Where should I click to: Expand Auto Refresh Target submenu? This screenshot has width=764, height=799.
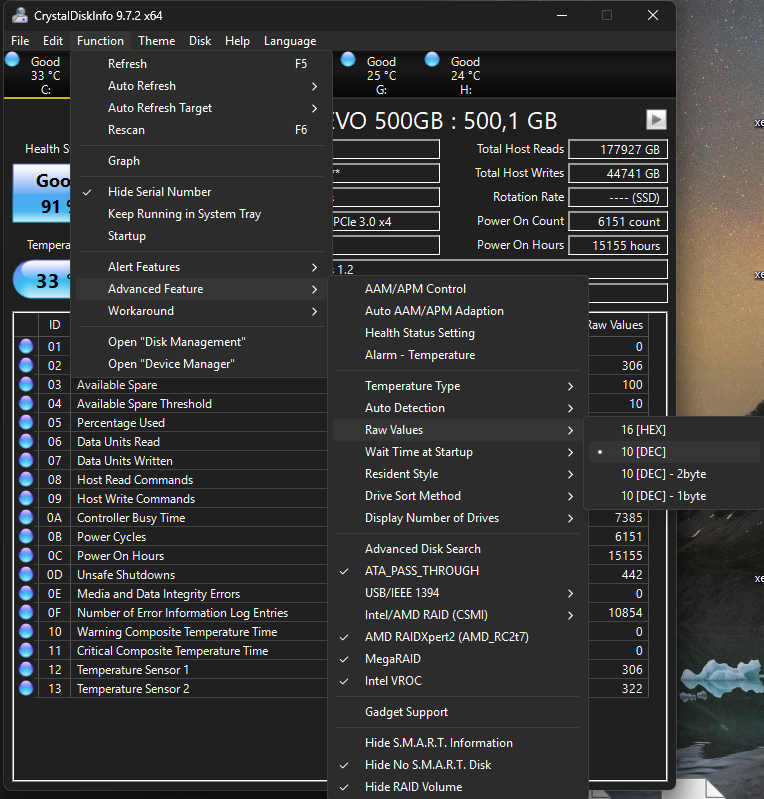click(x=201, y=108)
